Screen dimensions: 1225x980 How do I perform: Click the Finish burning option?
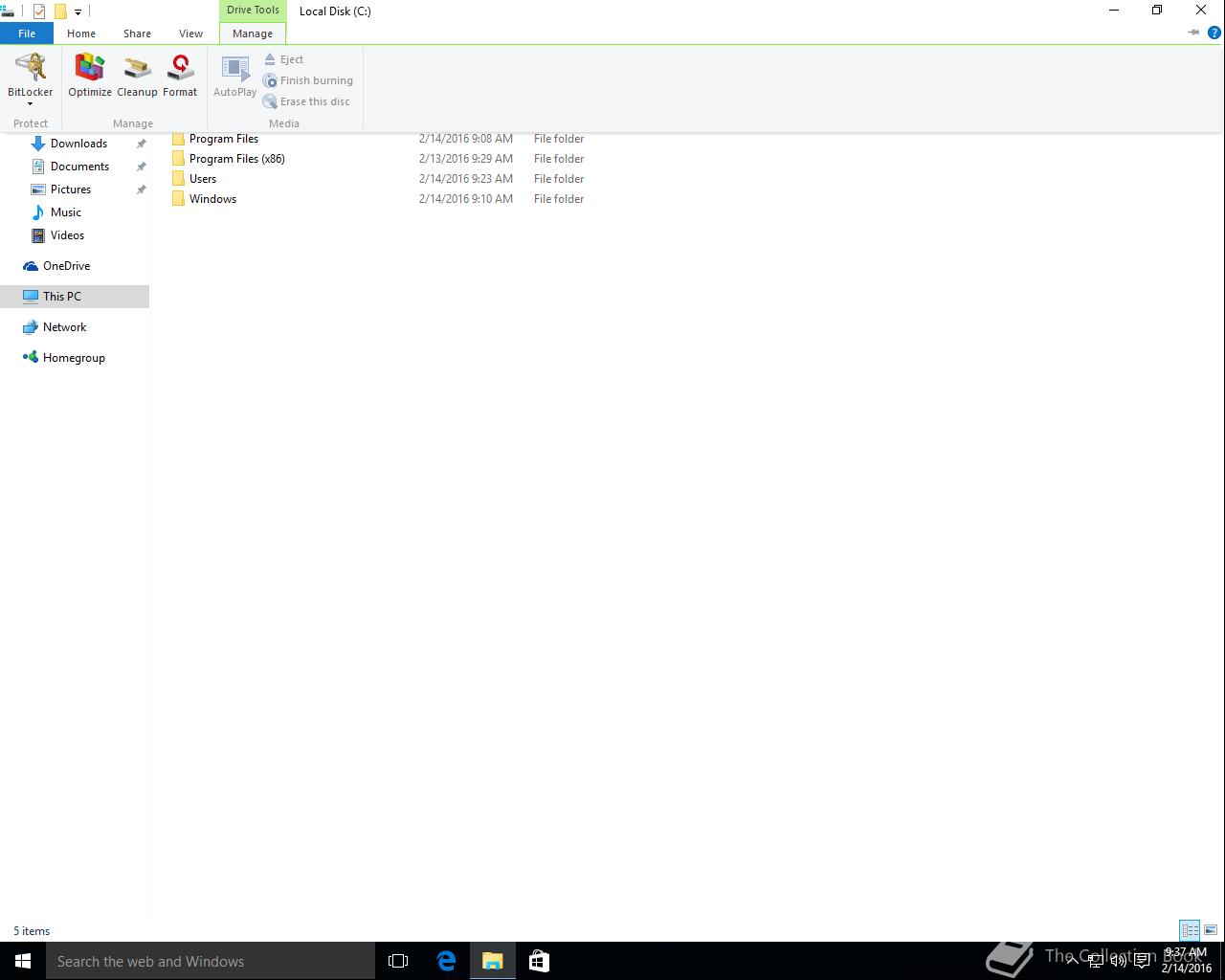click(x=308, y=80)
